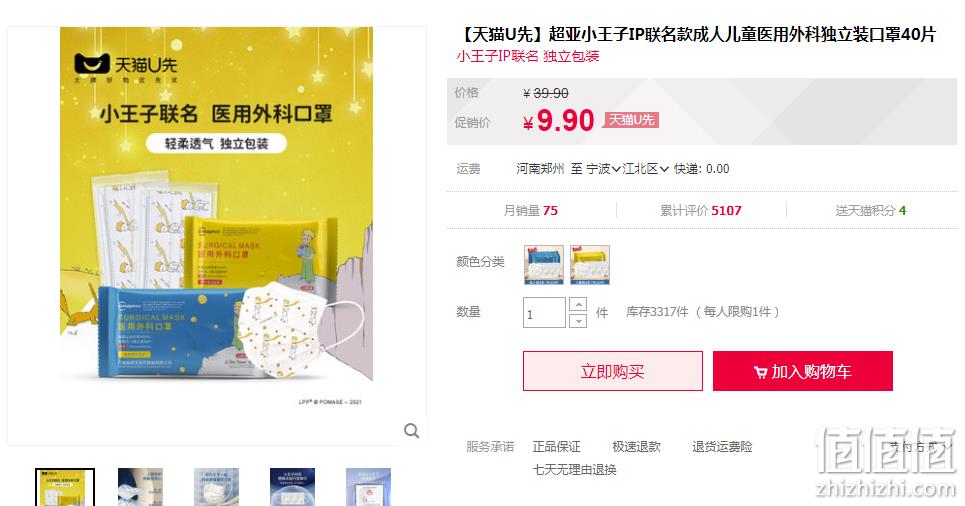Select the second product thumbnail

pyautogui.click(x=140, y=488)
